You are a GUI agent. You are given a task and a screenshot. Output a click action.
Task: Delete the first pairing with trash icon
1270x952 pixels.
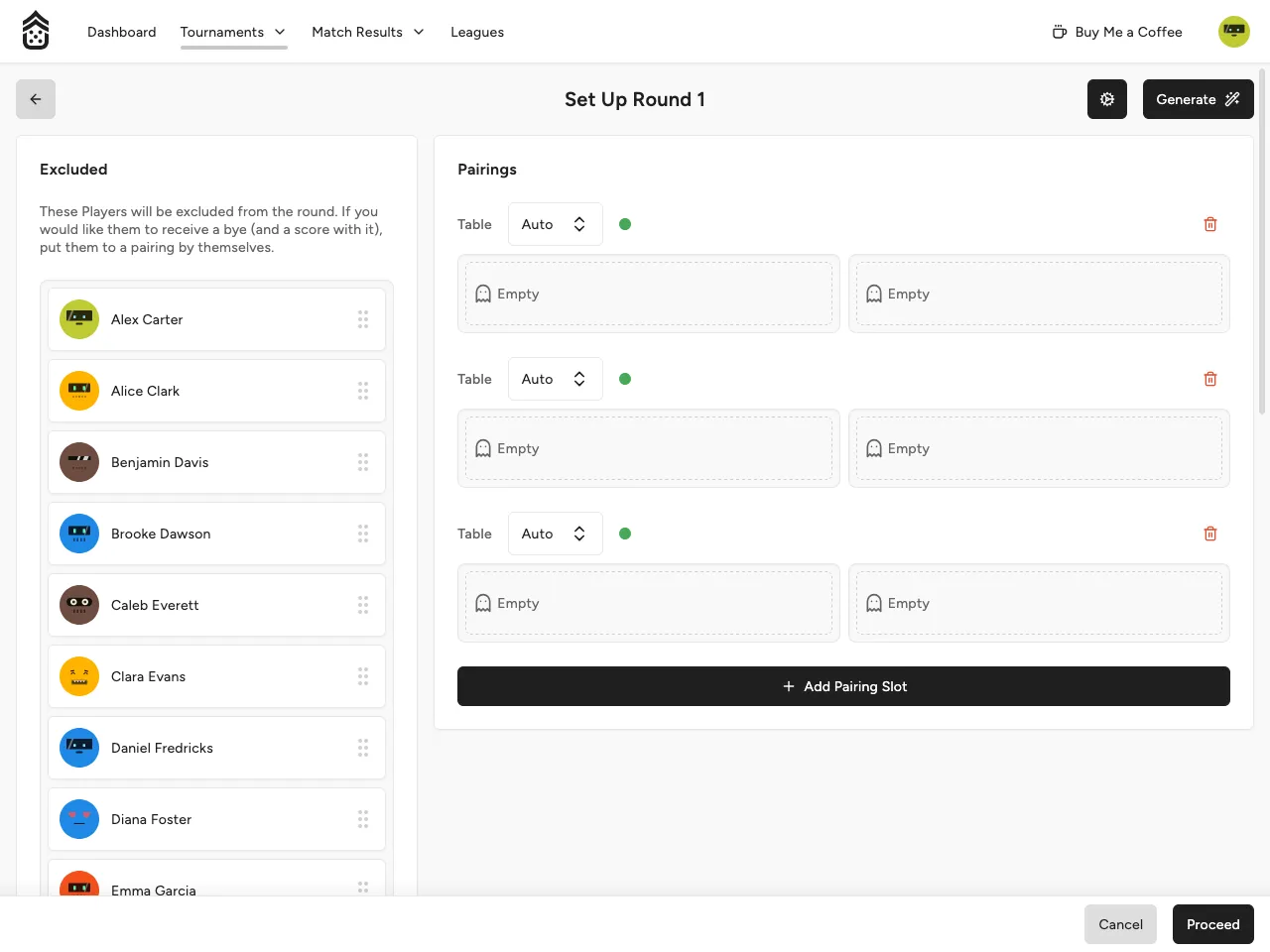click(x=1210, y=224)
